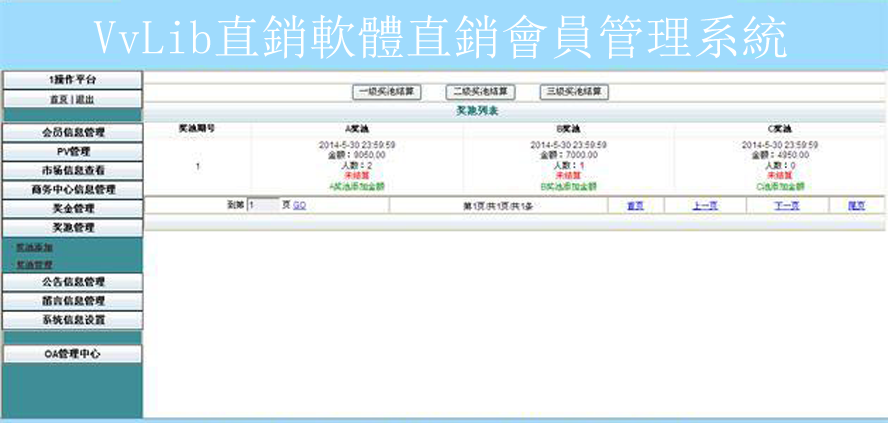Click the A奖池添加金额 link
Viewport: 888px width, 423px height.
pos(357,186)
